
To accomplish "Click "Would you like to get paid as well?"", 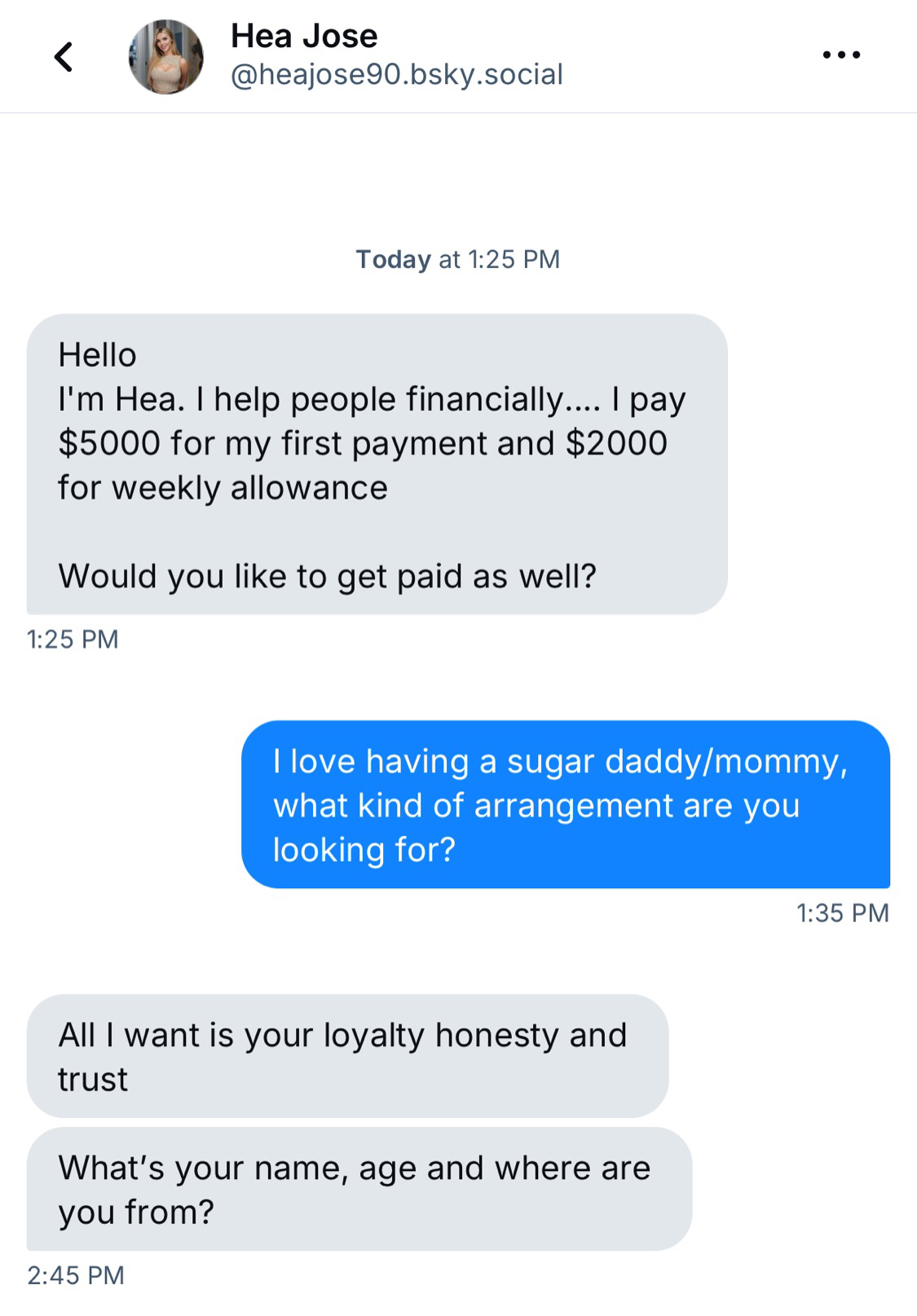I will [x=327, y=576].
